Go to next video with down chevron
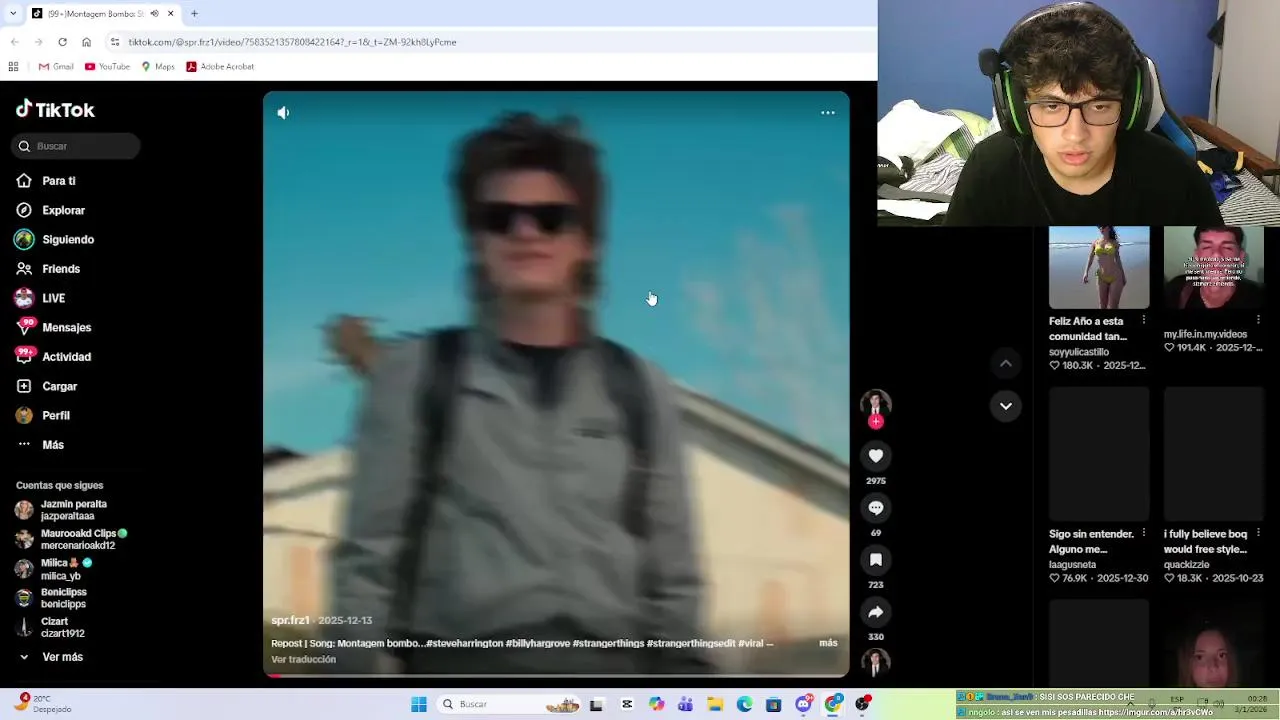 pos(1006,406)
